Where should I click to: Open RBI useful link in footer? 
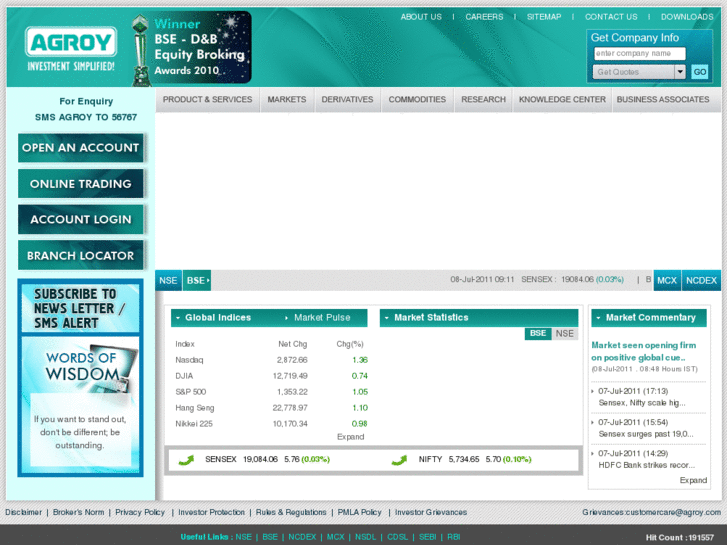453,537
